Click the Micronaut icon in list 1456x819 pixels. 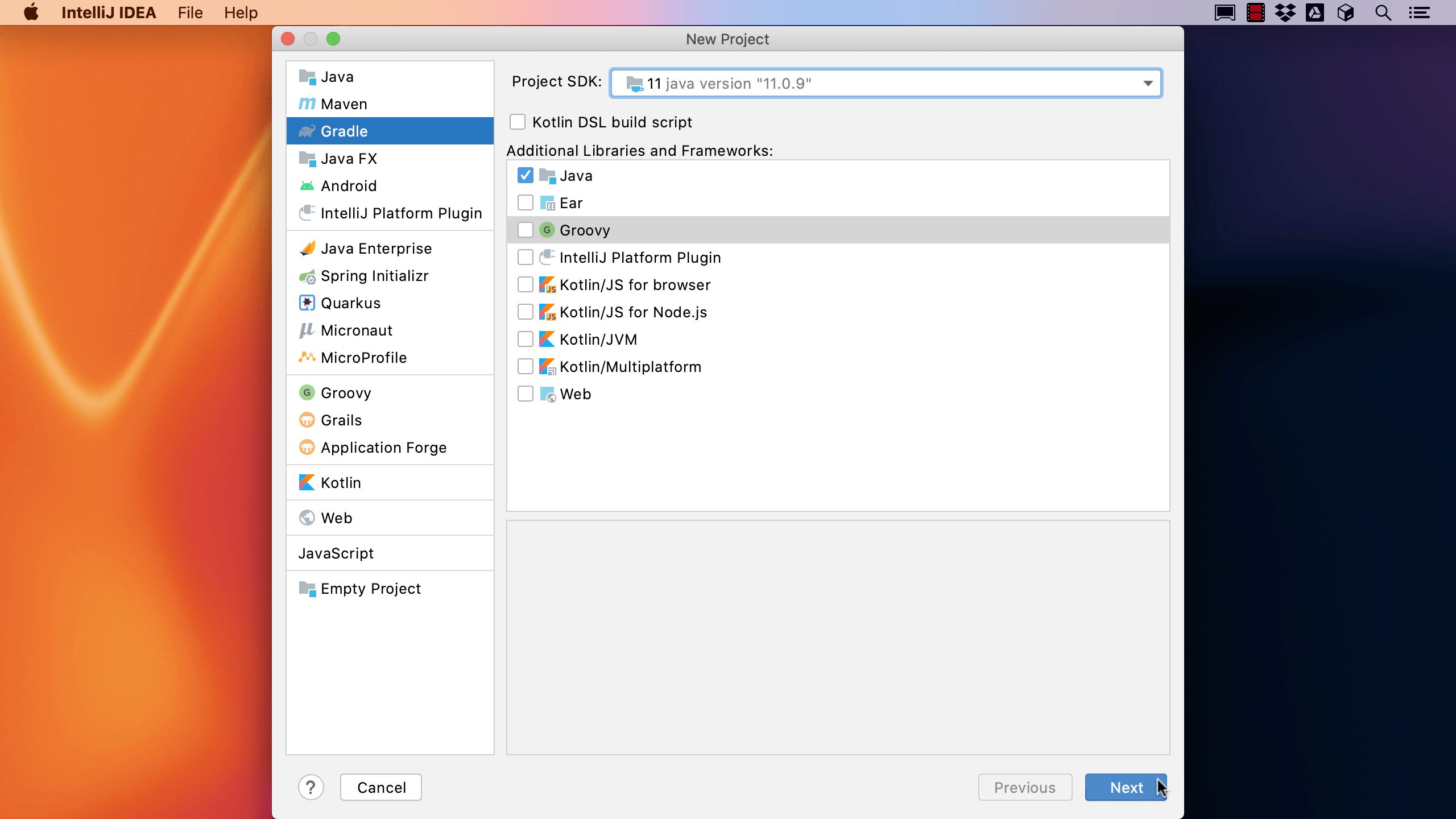pyautogui.click(x=307, y=330)
